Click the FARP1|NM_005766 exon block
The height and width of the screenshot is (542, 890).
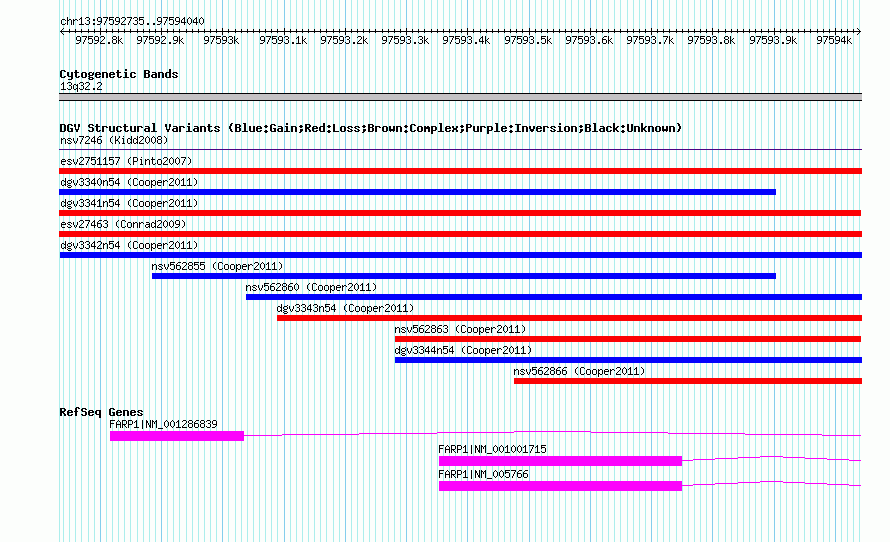pos(560,486)
